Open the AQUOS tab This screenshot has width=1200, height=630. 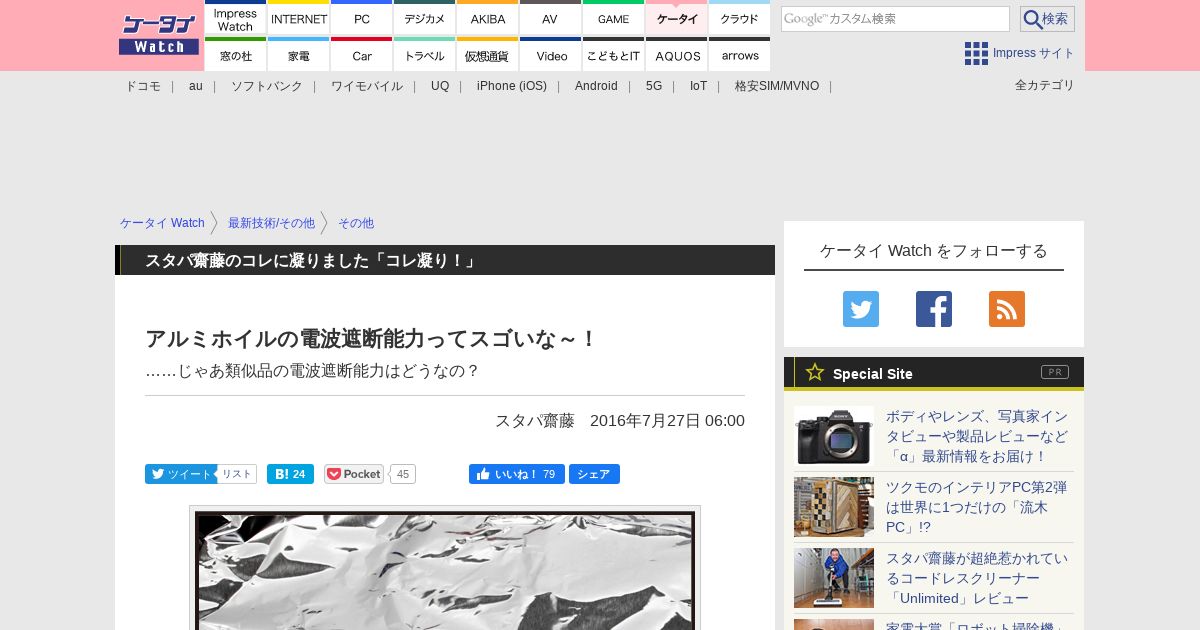(677, 54)
